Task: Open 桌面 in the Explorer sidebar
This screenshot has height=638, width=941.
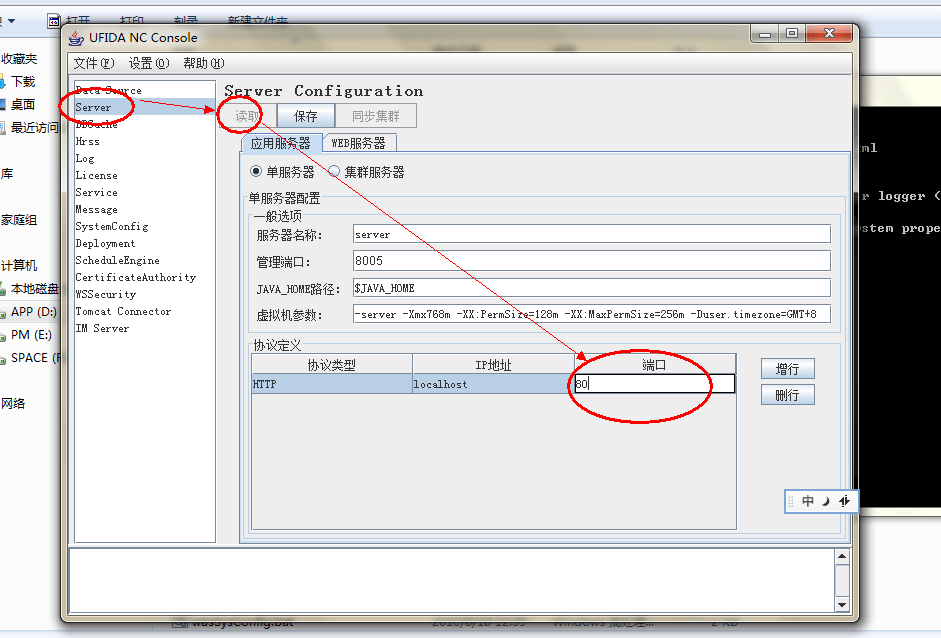Action: click(x=23, y=104)
